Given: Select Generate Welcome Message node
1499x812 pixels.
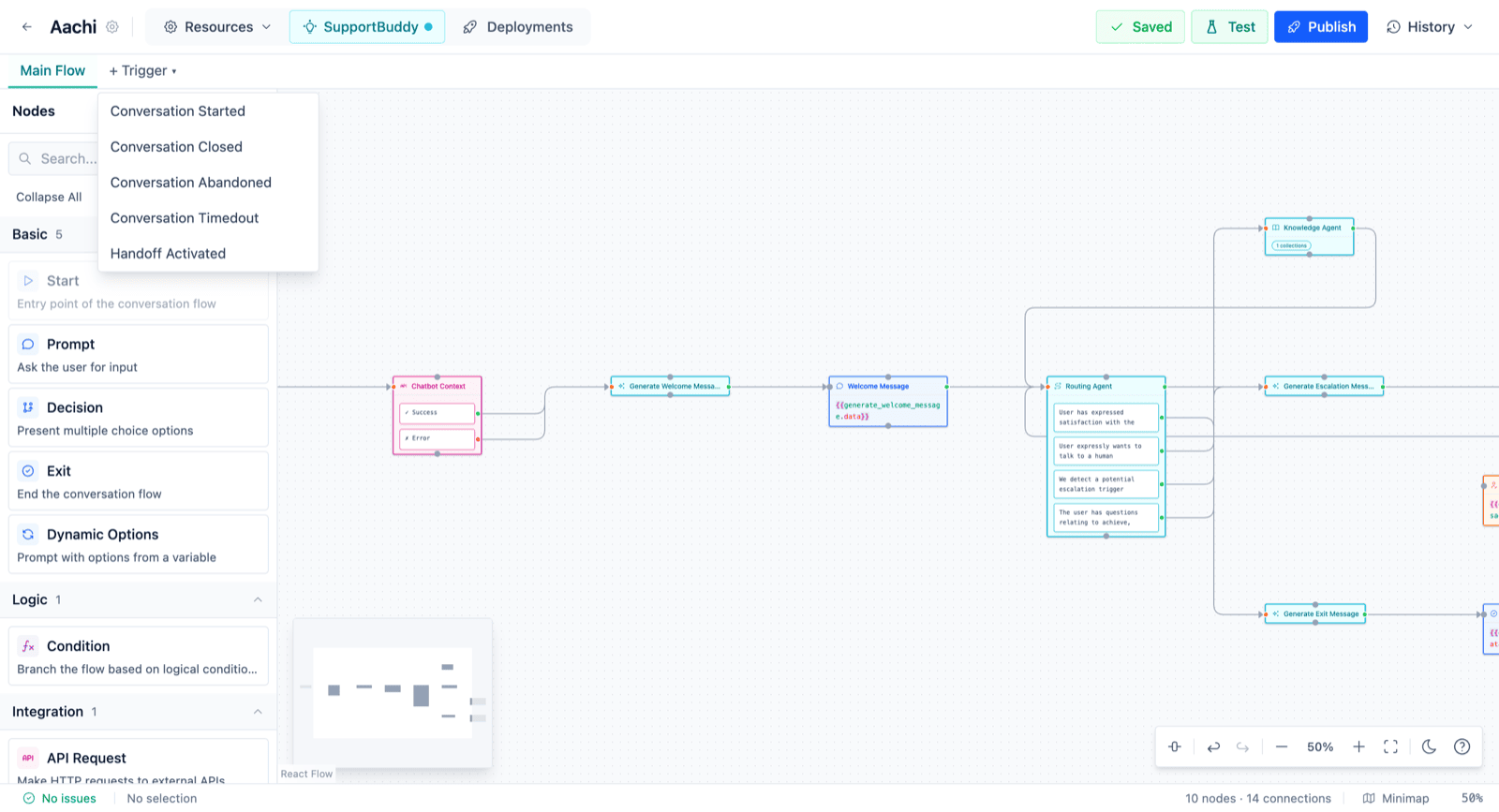Looking at the screenshot, I should pyautogui.click(x=670, y=386).
